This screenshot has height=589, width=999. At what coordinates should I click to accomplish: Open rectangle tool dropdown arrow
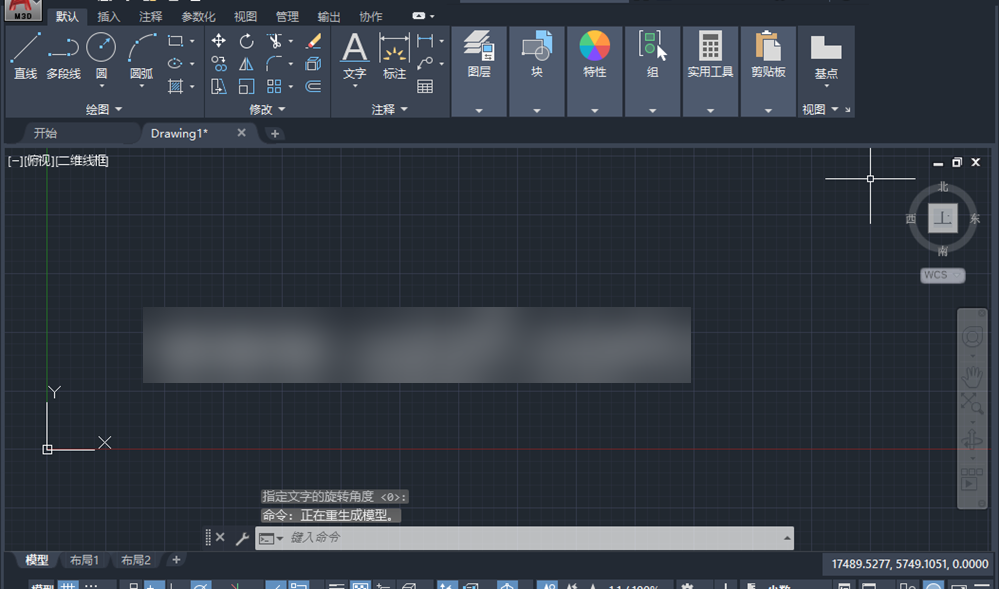click(x=192, y=41)
